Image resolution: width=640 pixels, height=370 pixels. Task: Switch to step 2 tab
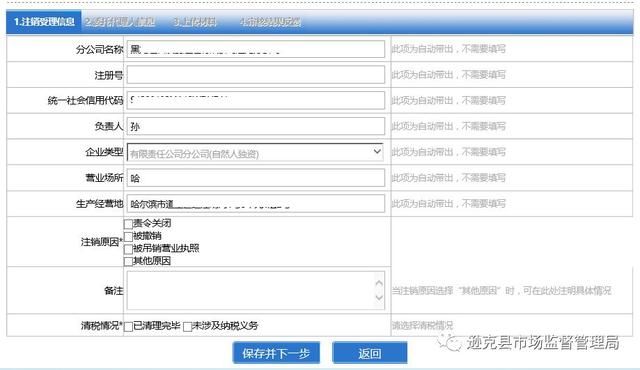point(120,22)
